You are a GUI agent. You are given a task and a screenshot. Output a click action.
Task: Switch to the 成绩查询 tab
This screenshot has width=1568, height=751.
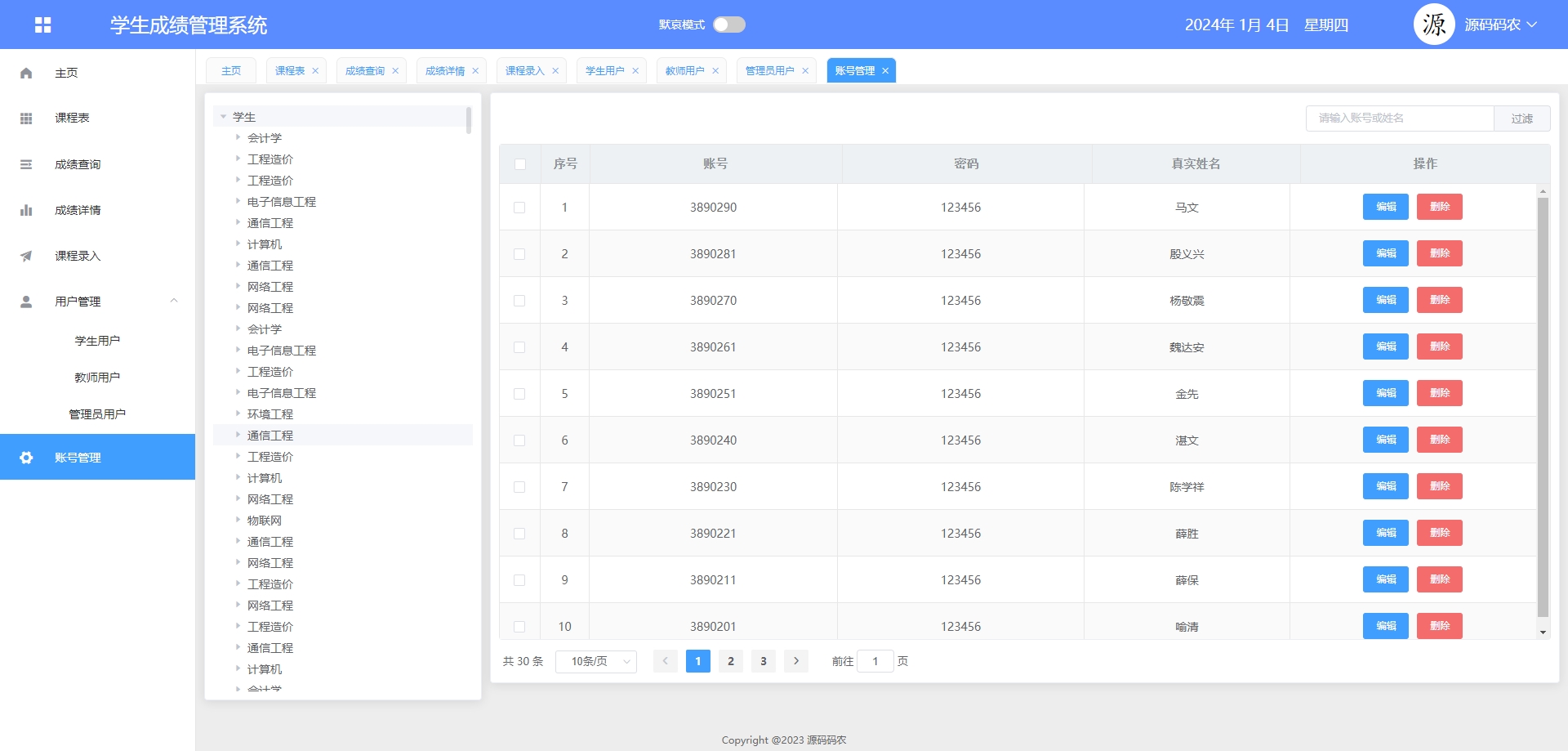click(365, 71)
